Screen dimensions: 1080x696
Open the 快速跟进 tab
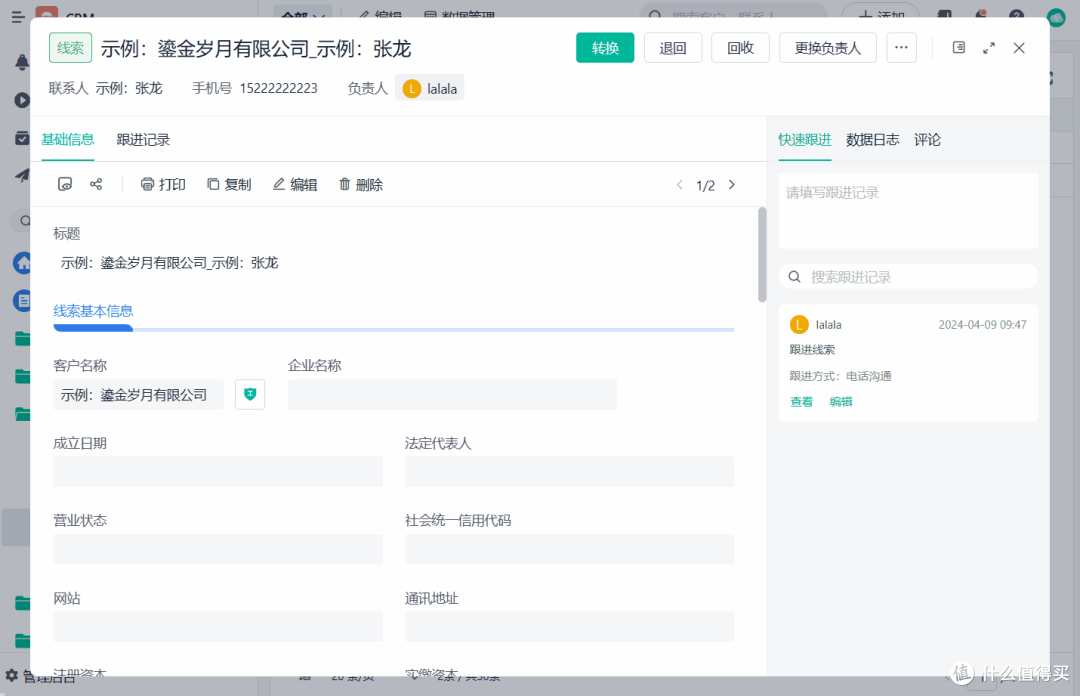[x=804, y=140]
